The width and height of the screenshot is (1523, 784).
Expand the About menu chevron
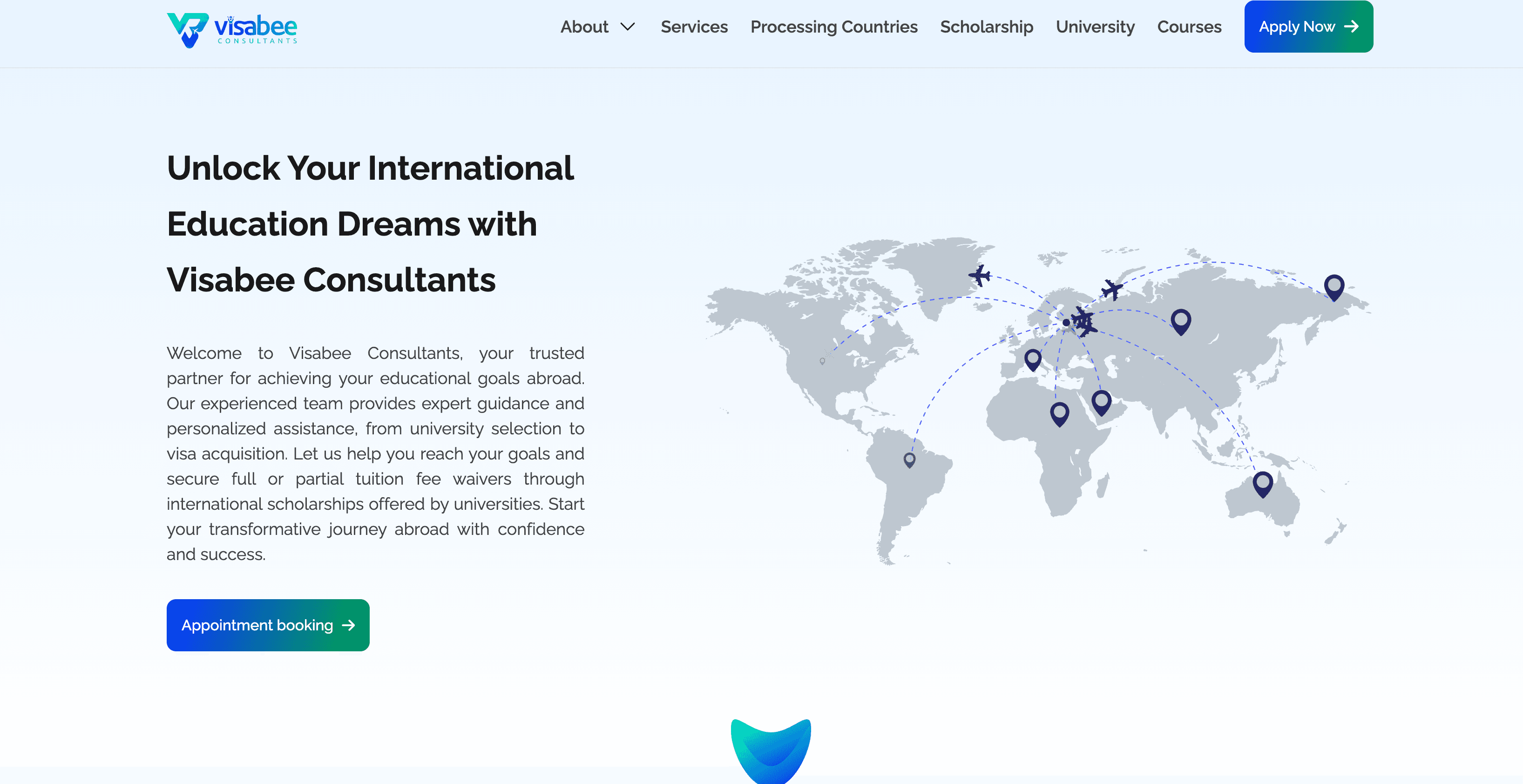(628, 27)
